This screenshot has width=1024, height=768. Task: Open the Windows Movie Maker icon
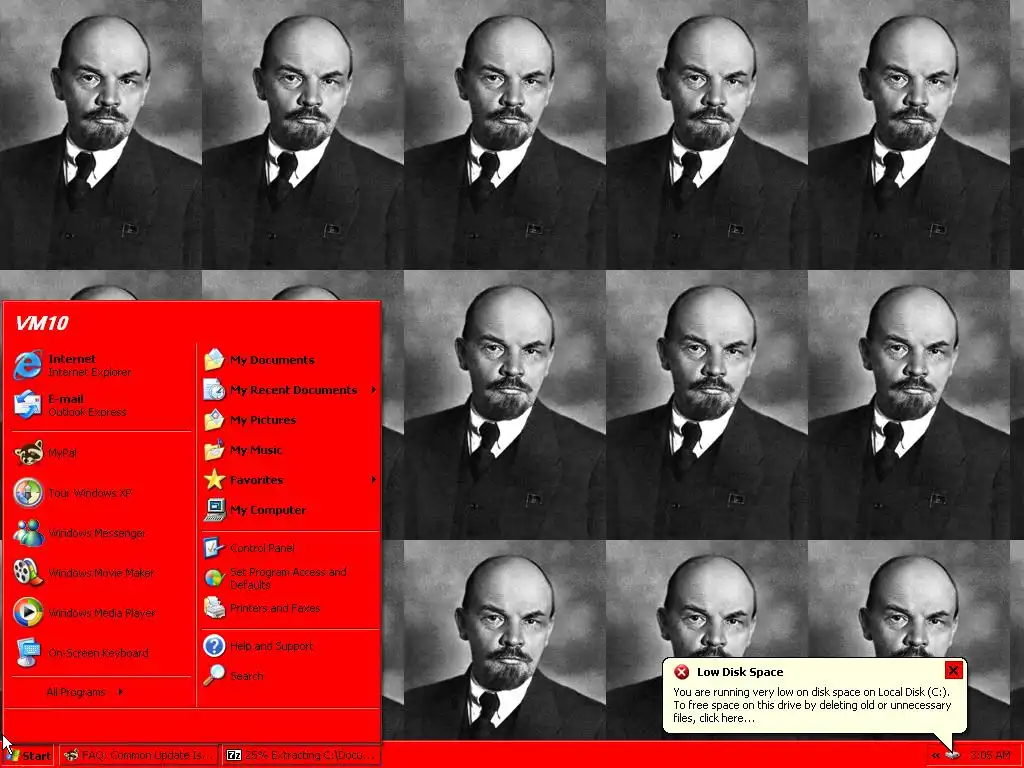tap(27, 573)
